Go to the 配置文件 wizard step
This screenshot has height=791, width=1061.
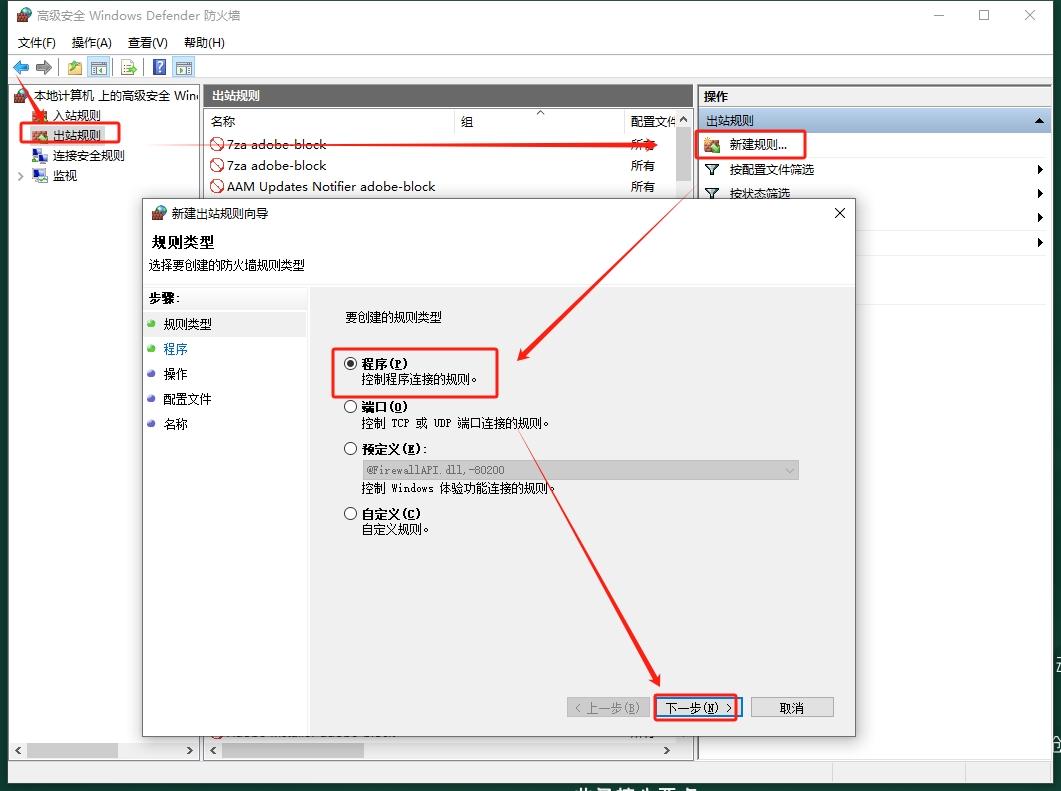pyautogui.click(x=187, y=399)
